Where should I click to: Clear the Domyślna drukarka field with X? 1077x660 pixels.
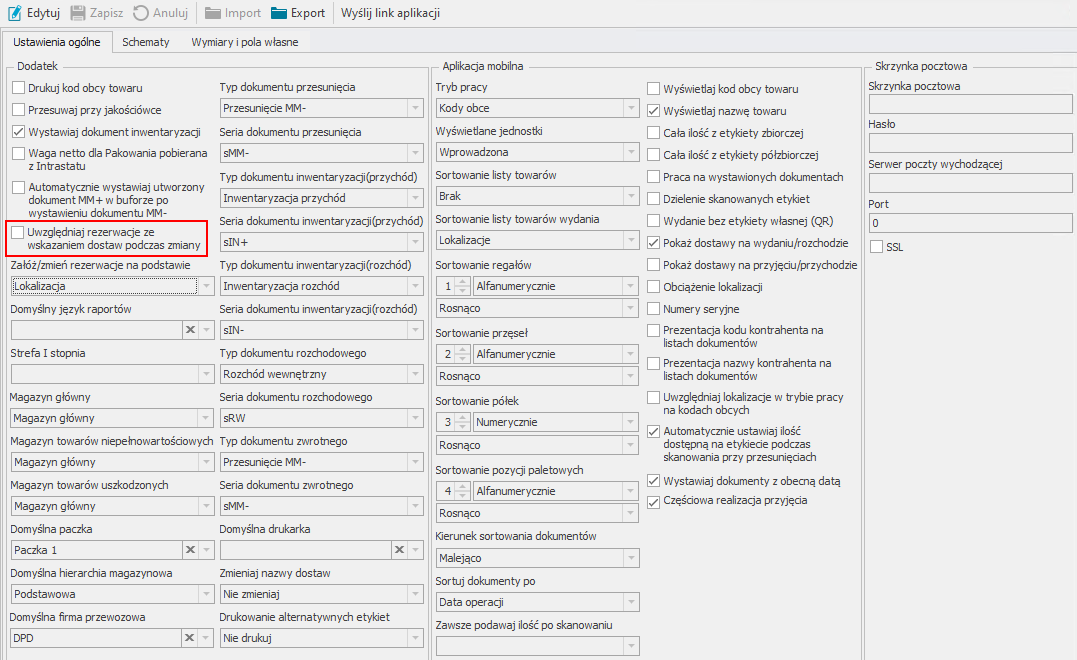[398, 549]
